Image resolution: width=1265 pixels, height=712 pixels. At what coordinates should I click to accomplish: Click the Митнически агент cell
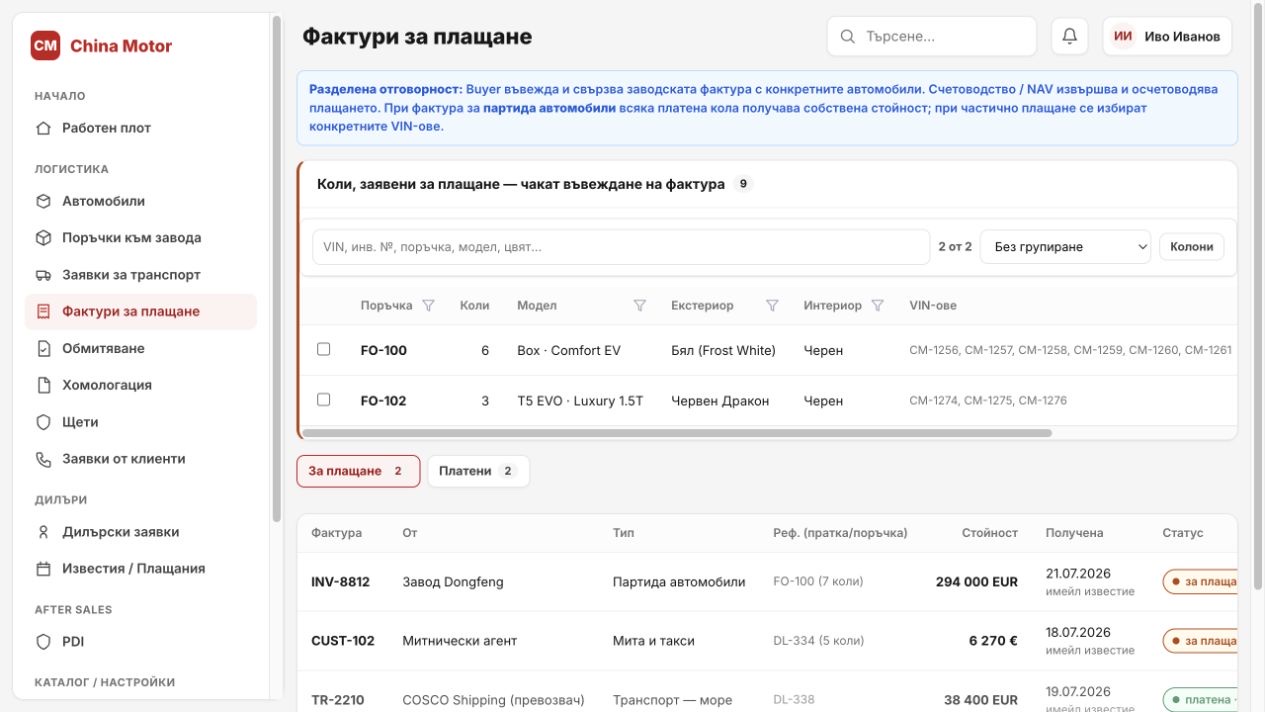click(x=460, y=641)
